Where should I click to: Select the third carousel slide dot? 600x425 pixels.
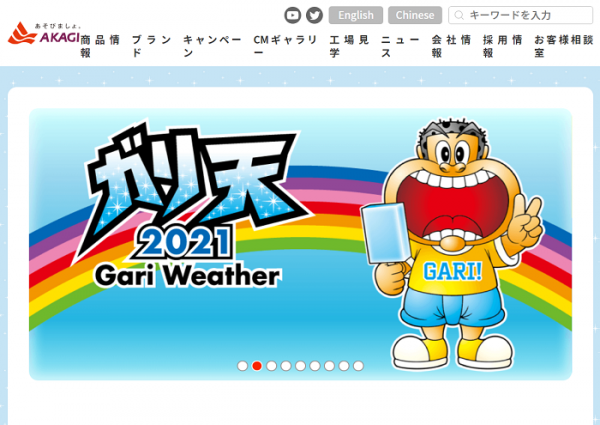[x=271, y=366]
